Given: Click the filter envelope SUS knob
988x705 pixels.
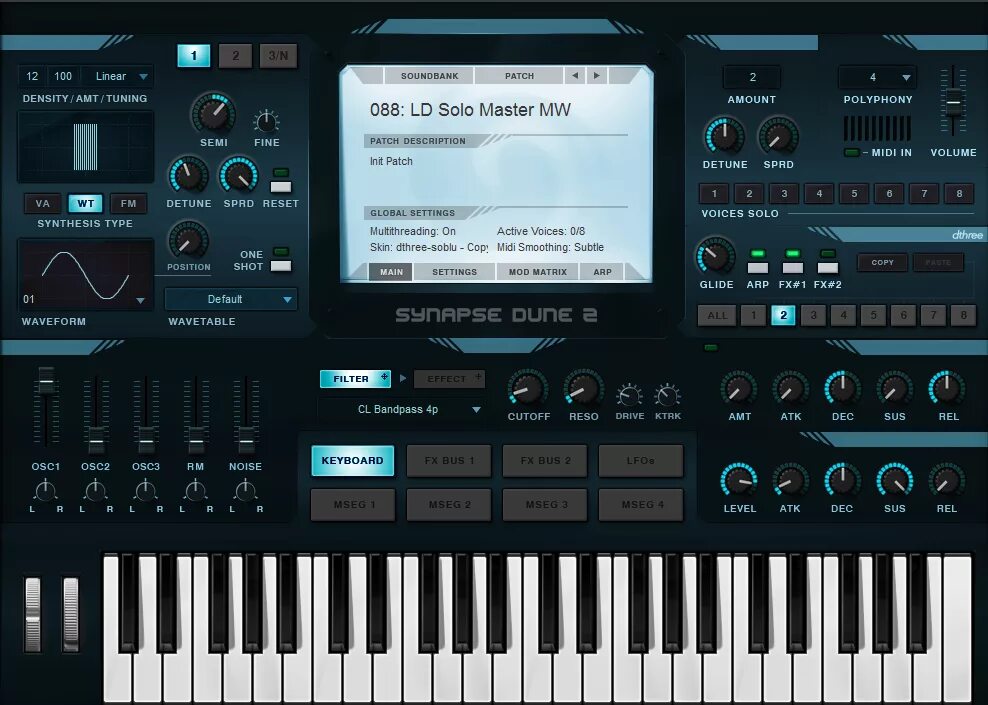Looking at the screenshot, I should (x=894, y=388).
